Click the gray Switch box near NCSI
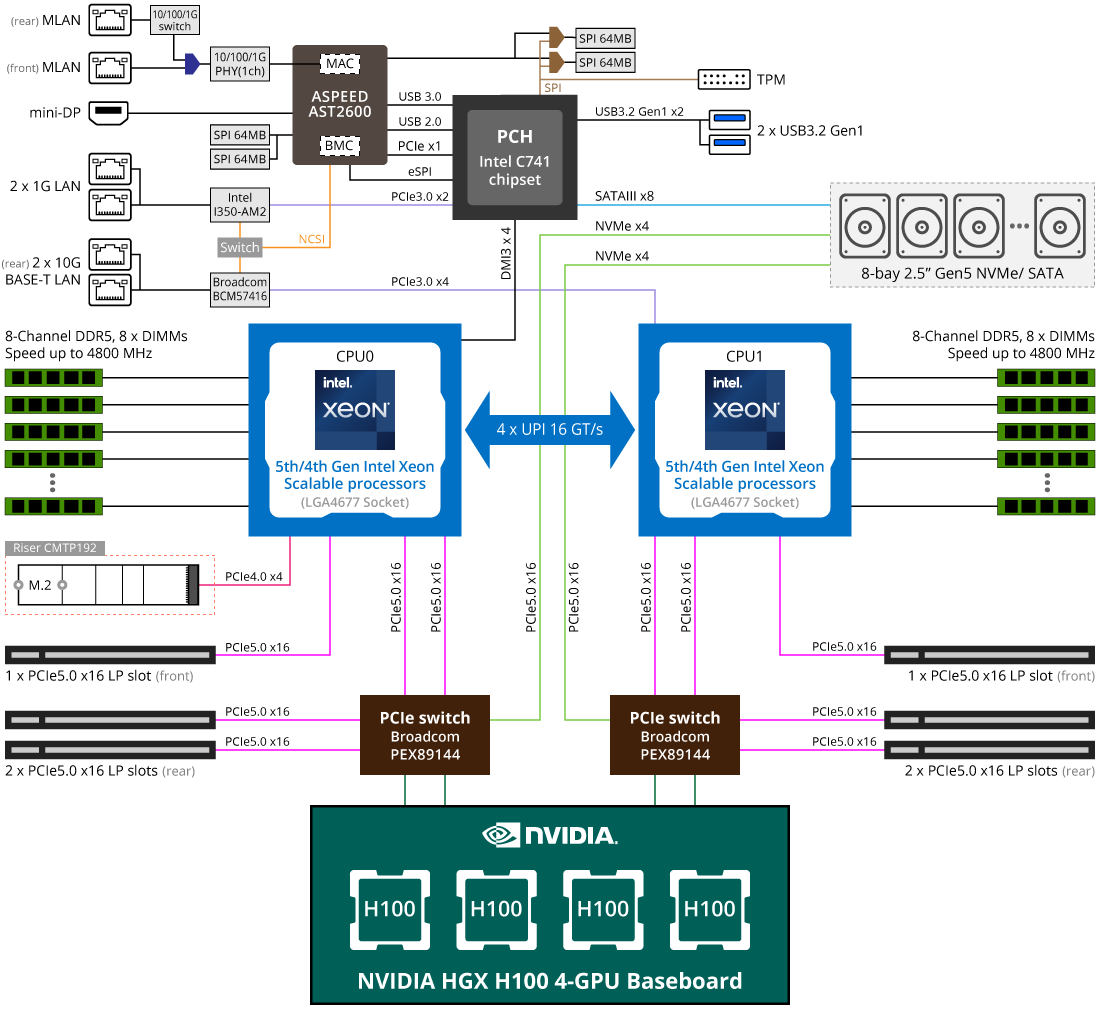This screenshot has width=1100, height=1010. 240,247
